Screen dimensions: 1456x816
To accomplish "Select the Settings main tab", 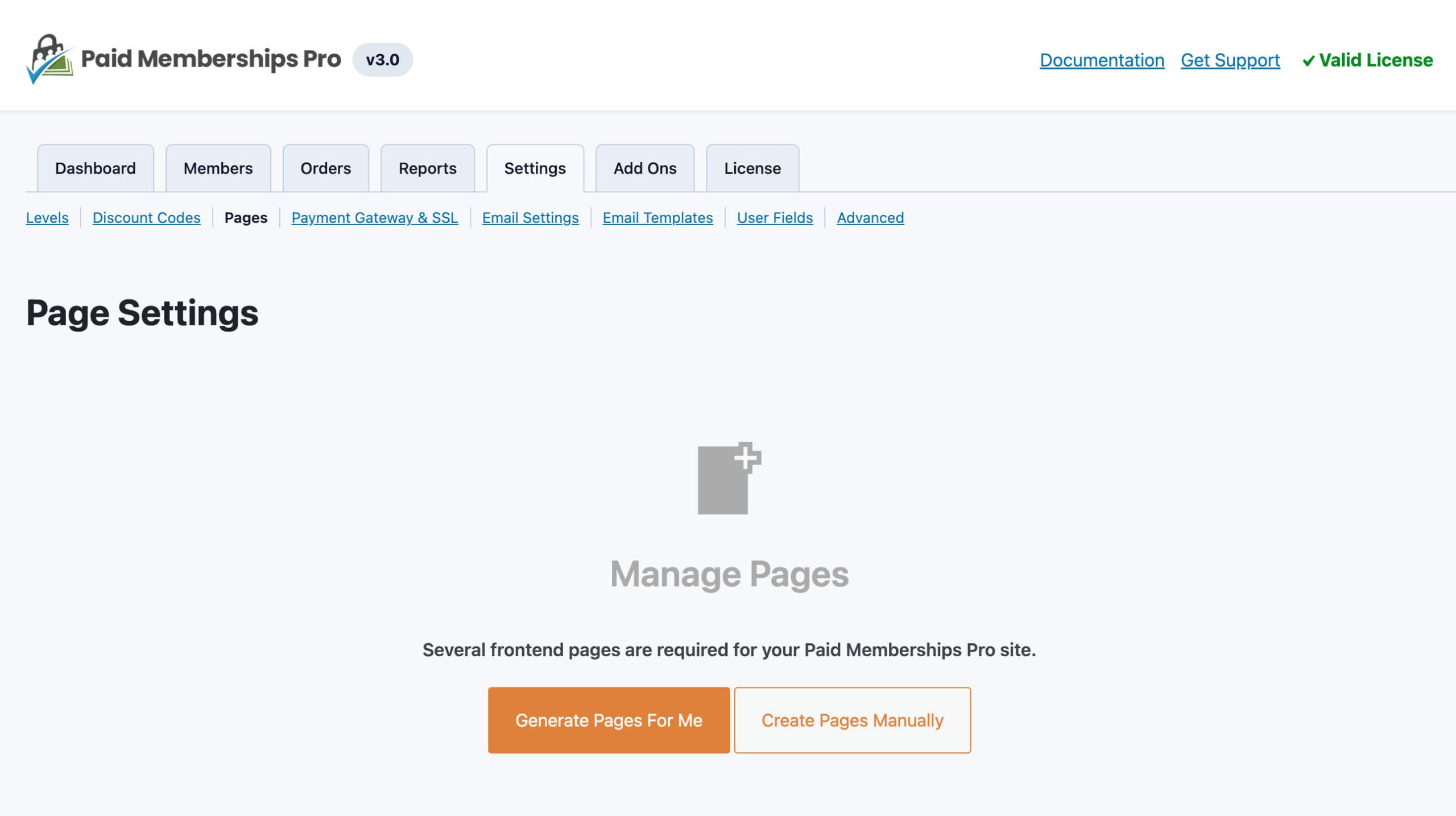I will click(535, 168).
